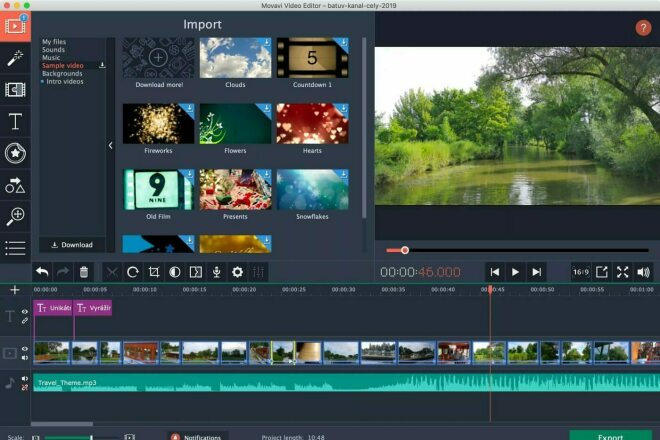
Task: Toggle title track visibility eye
Action: (x=25, y=312)
